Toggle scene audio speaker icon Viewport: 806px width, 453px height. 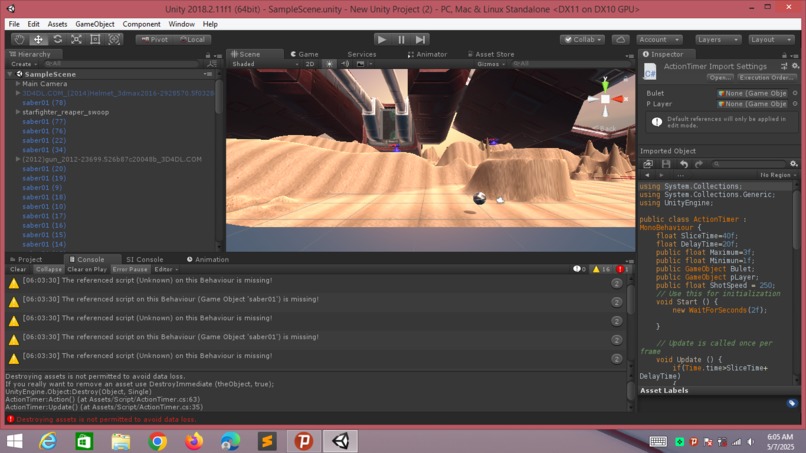(345, 64)
